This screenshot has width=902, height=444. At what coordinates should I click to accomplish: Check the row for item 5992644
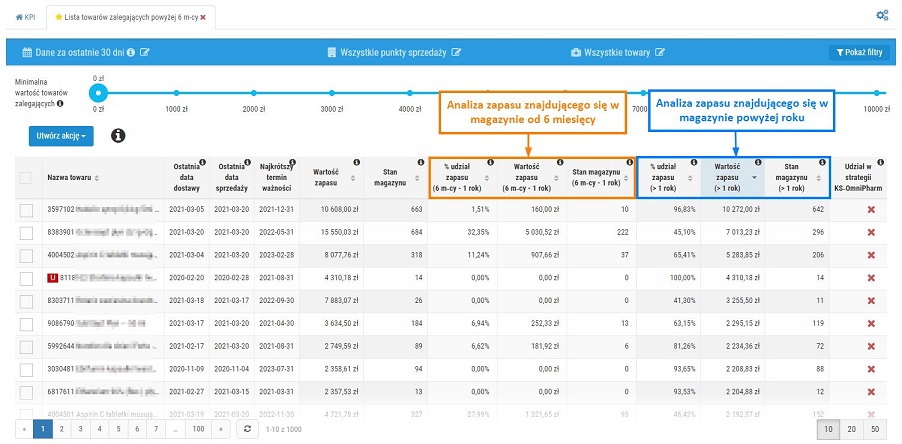(26, 347)
